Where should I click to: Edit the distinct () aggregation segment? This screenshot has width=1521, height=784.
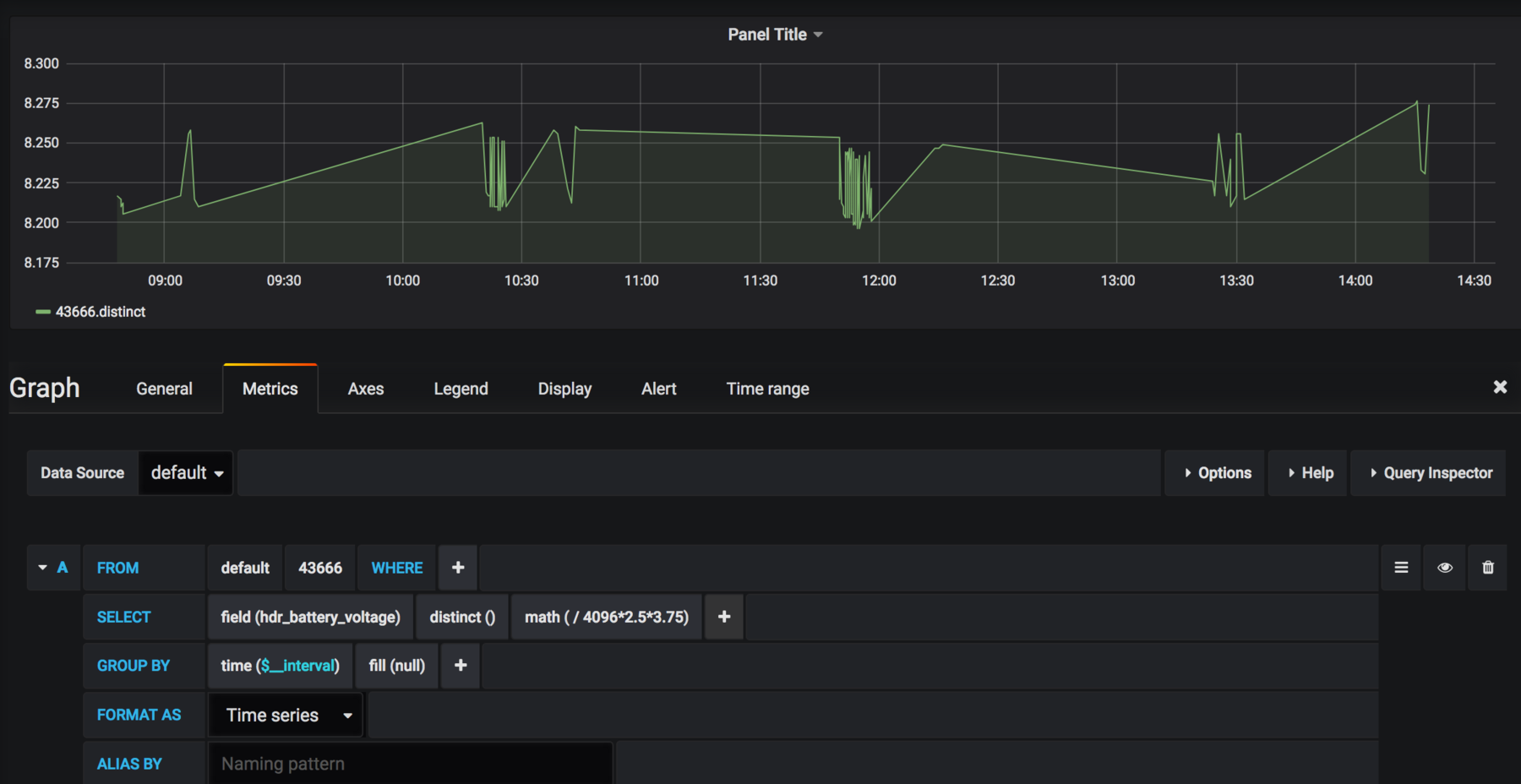coord(461,617)
